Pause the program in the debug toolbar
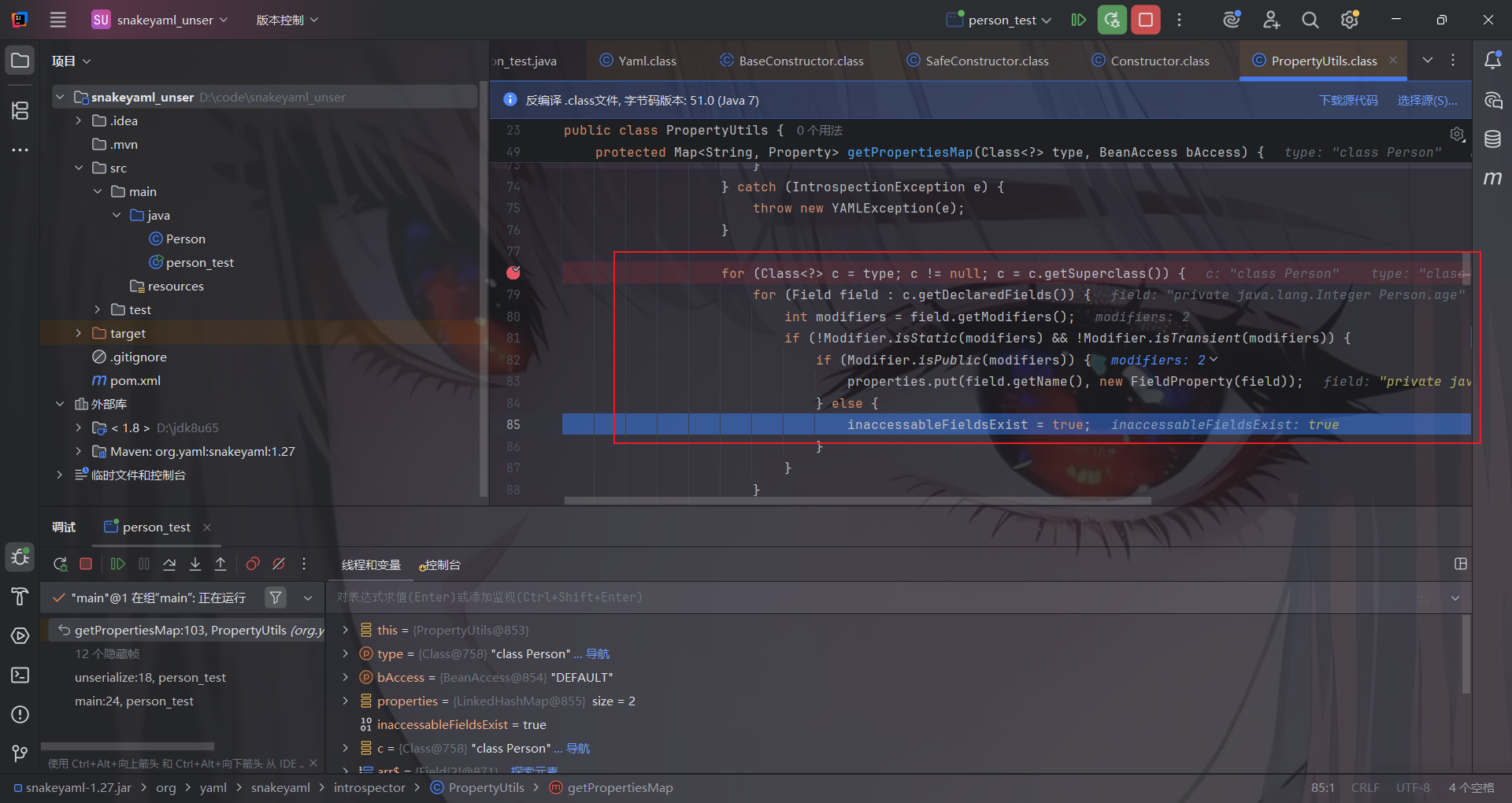1512x803 pixels. click(x=144, y=564)
